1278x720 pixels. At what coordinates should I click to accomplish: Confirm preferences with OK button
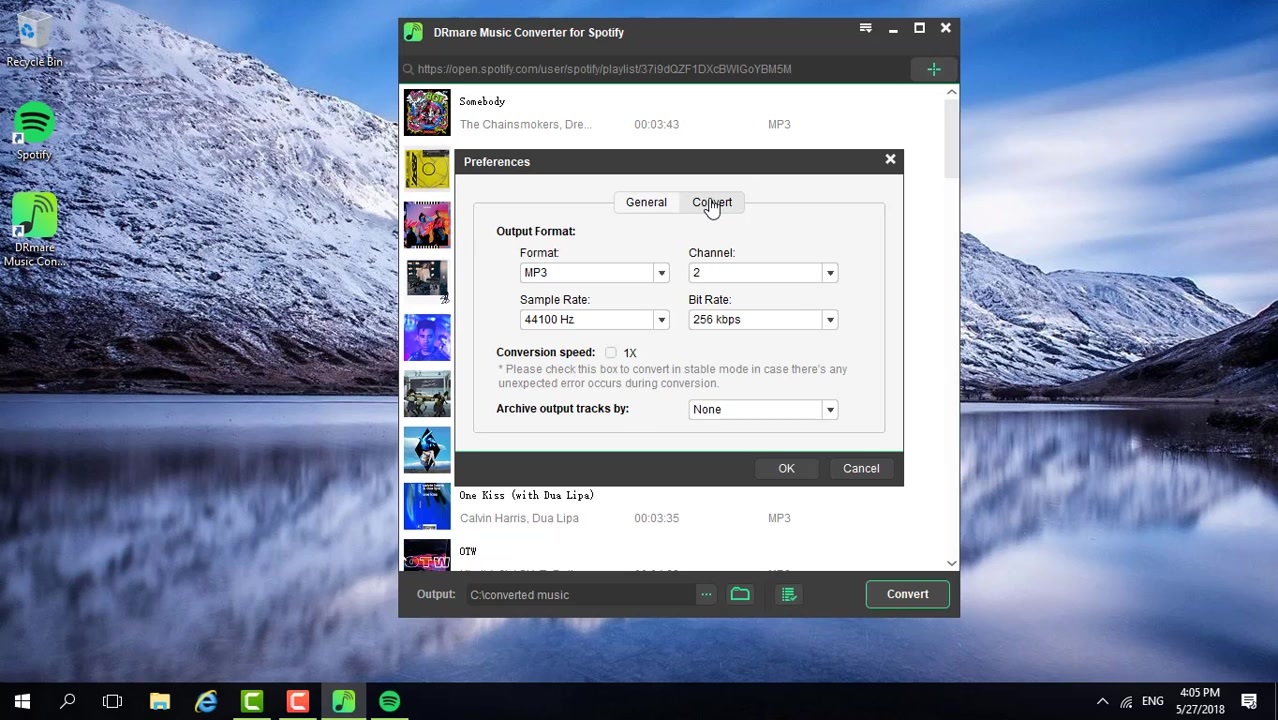786,468
